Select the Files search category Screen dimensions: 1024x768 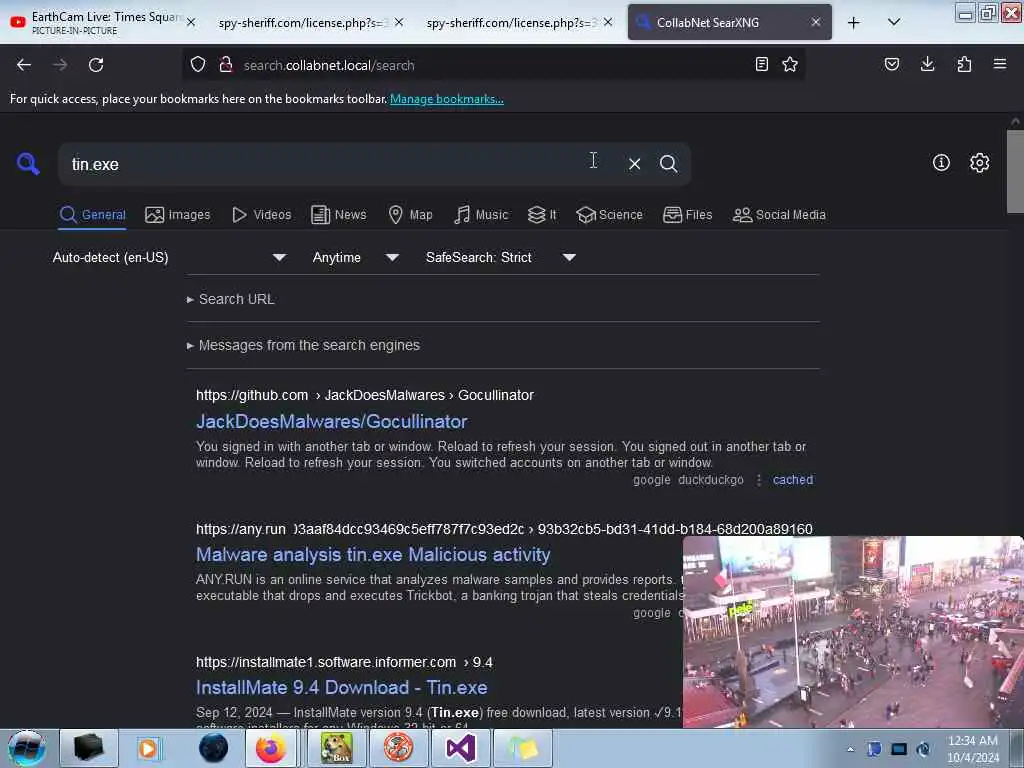point(688,215)
